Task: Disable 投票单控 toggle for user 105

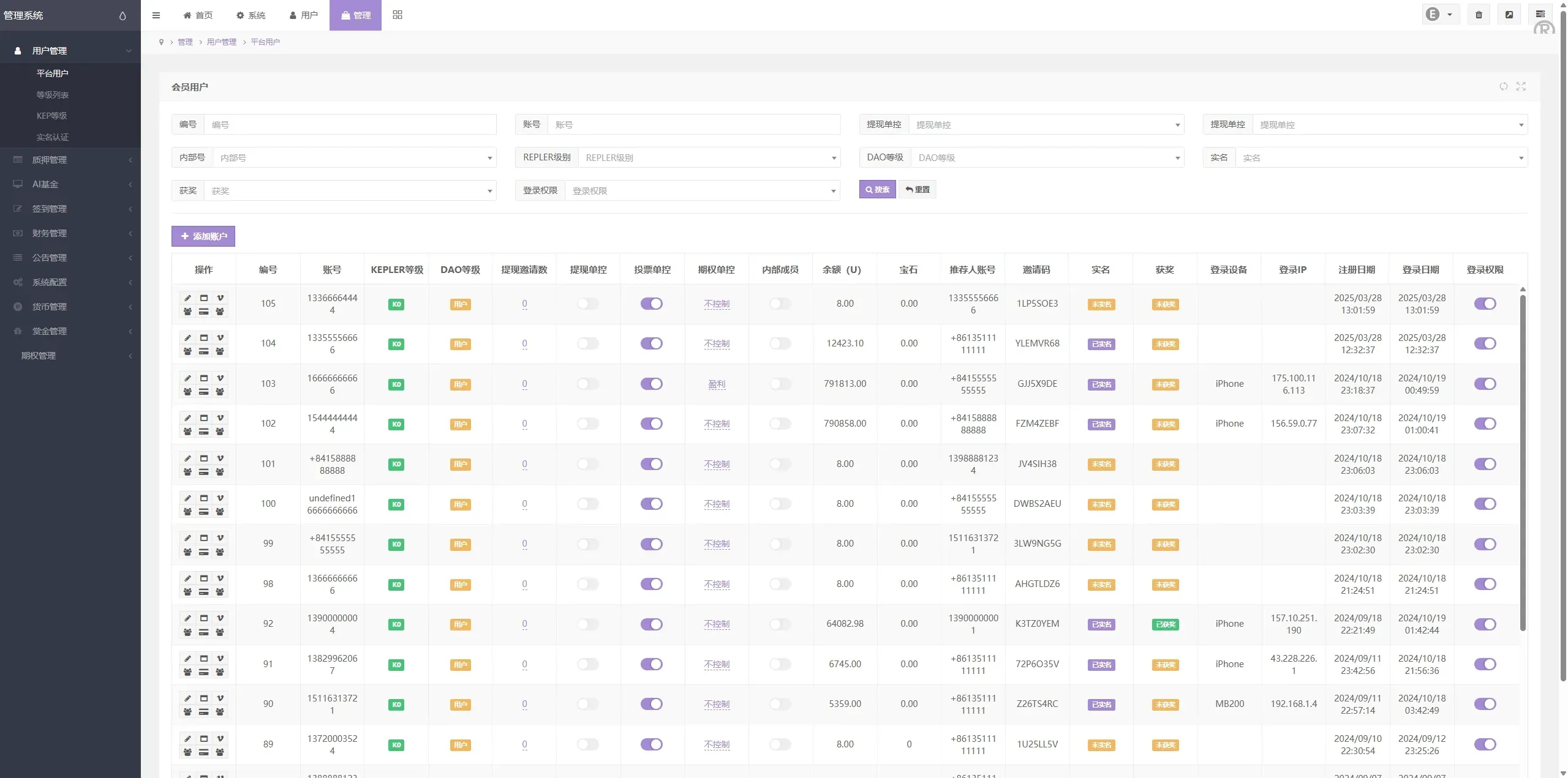Action: click(x=652, y=304)
